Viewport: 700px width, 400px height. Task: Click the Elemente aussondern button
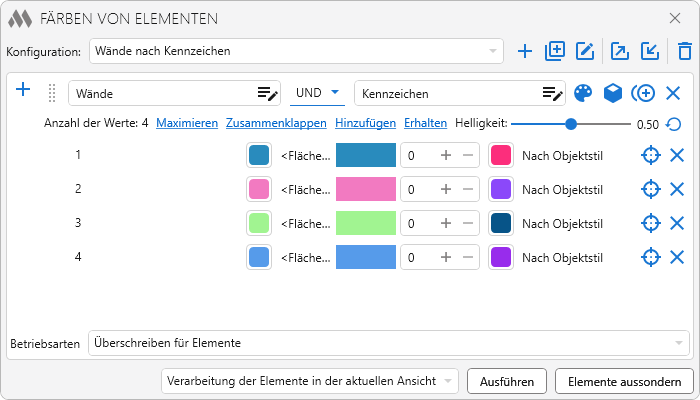tap(624, 381)
